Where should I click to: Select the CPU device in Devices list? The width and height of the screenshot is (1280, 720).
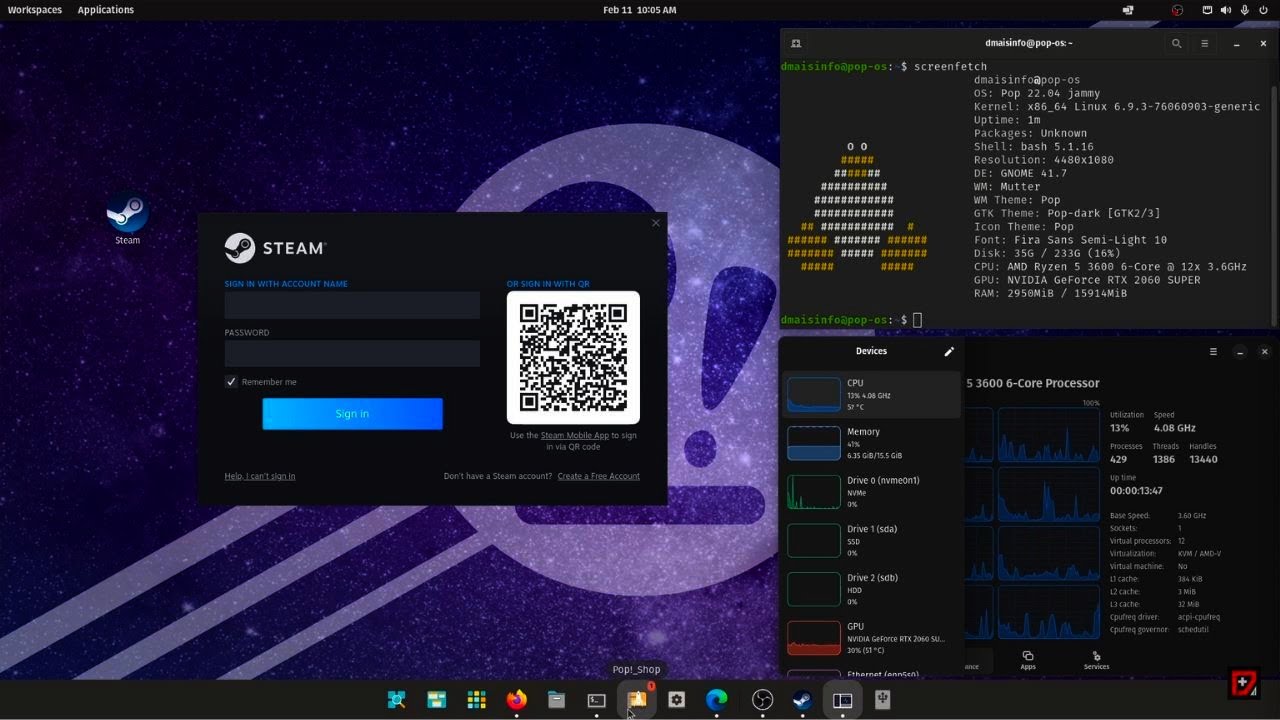(871, 394)
